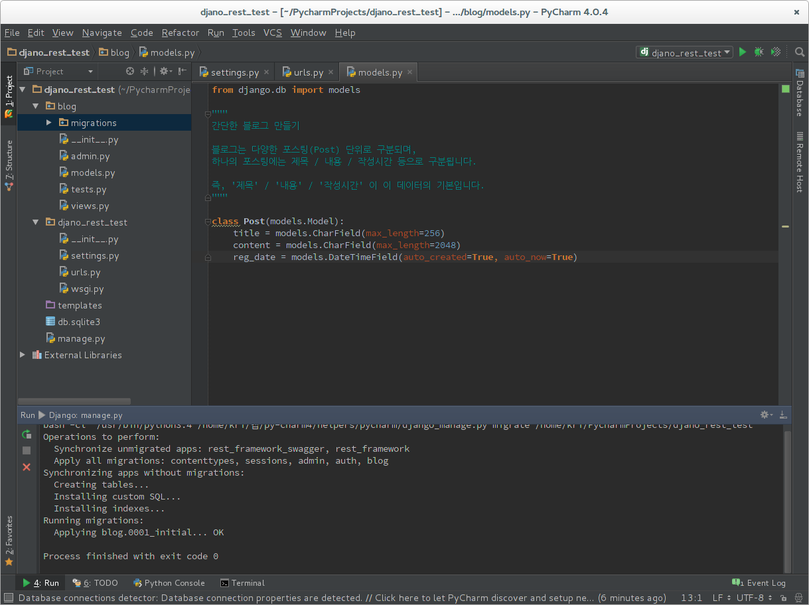Collapse all in the Project panel
Screen dimensions: 809x605
pos(144,71)
